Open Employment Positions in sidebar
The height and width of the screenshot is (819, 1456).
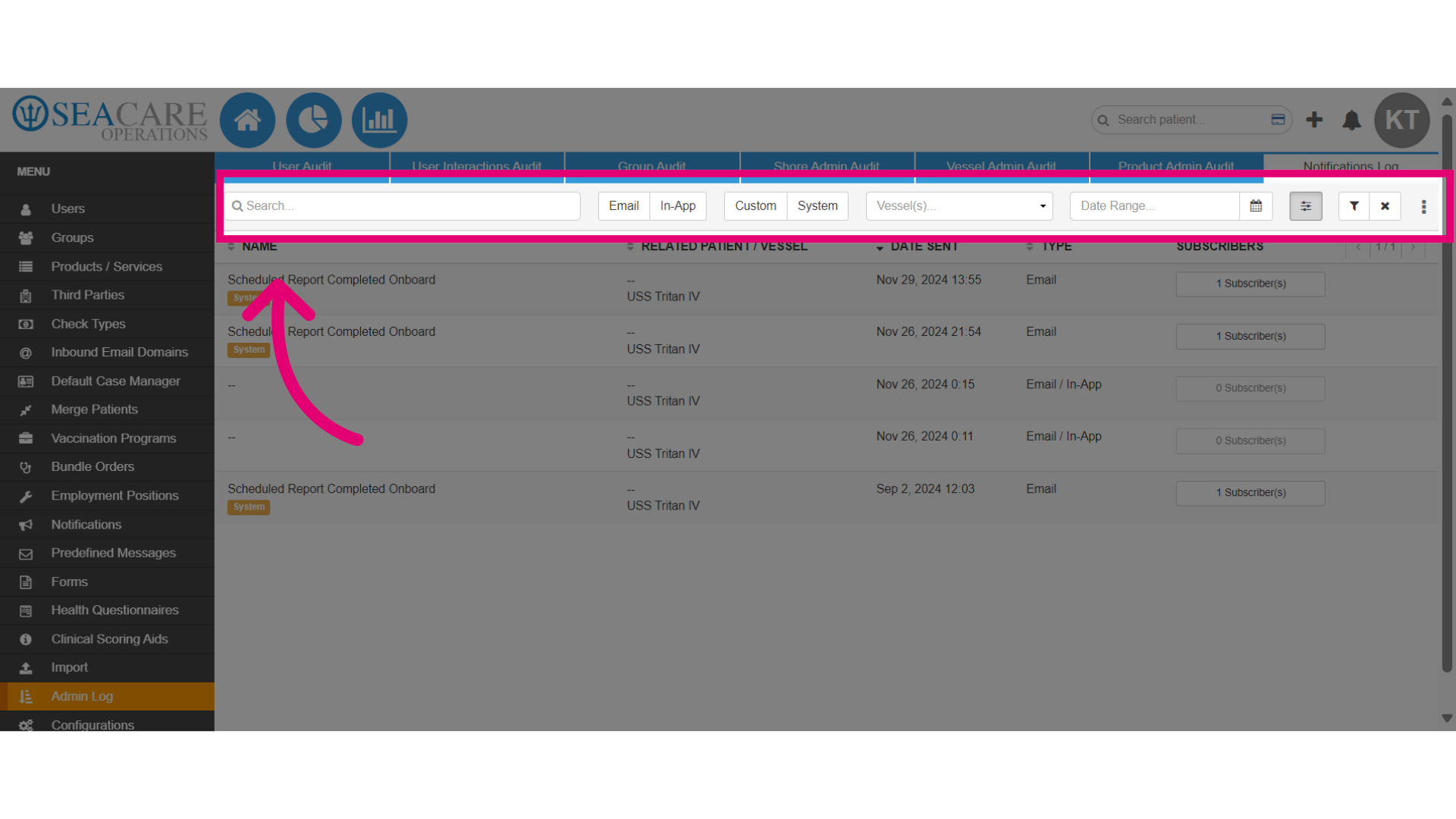point(107,495)
